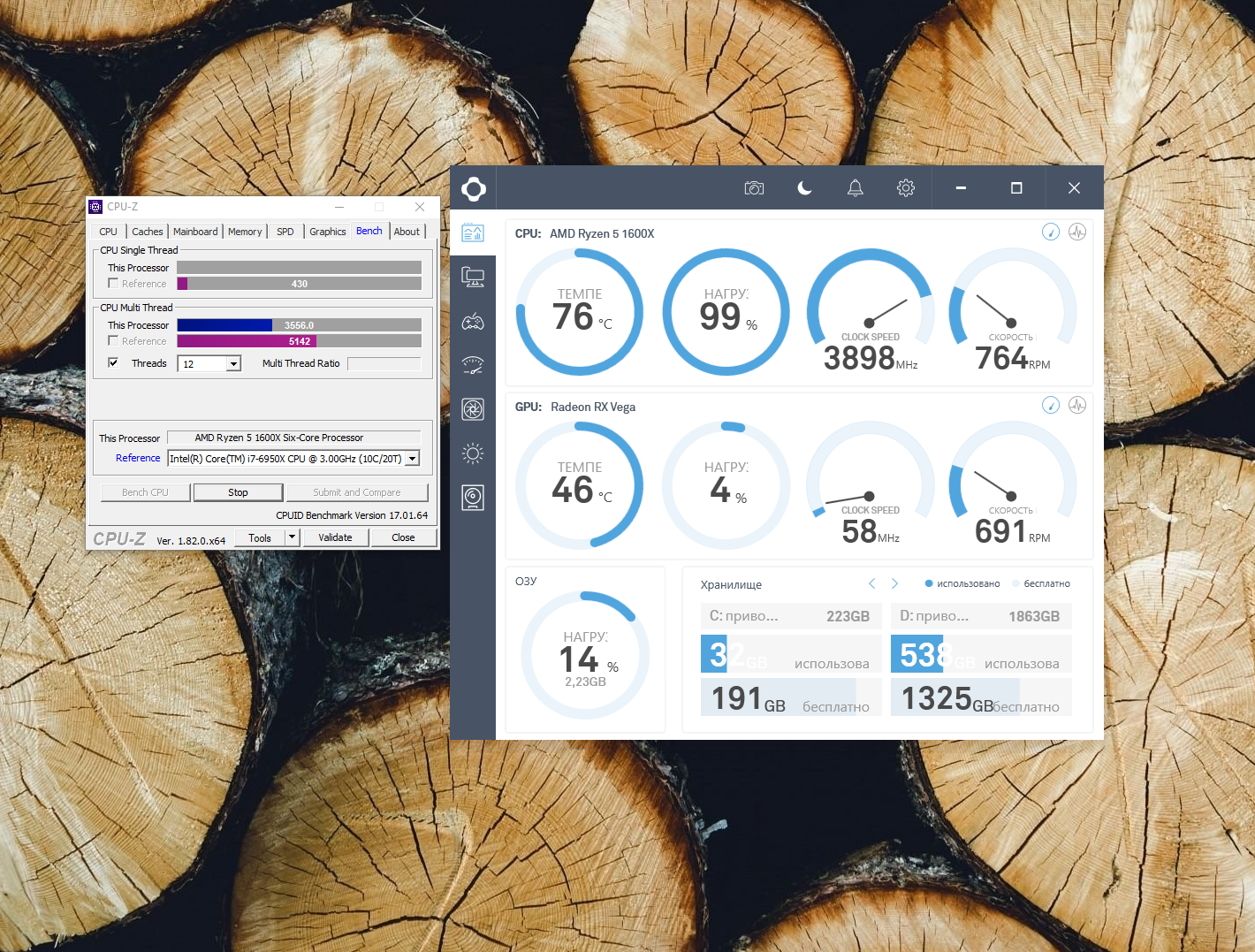
Task: Click the D: drive 1863GB header
Action: pos(981,616)
